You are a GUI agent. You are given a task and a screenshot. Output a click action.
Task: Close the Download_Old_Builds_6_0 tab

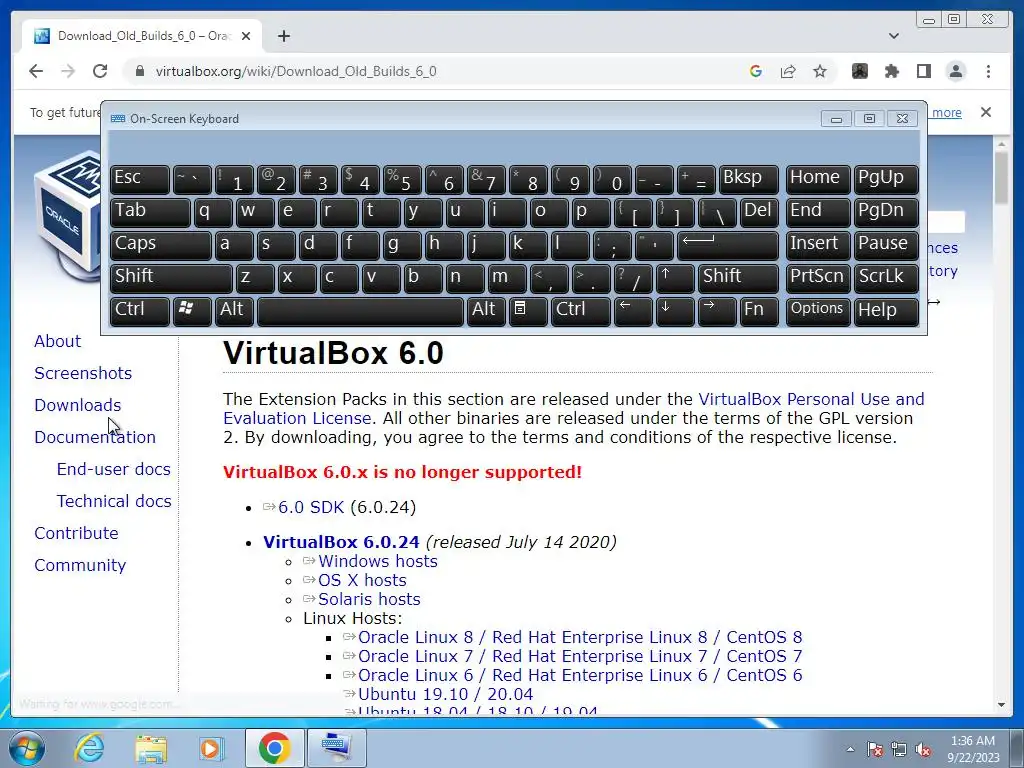coord(246,36)
